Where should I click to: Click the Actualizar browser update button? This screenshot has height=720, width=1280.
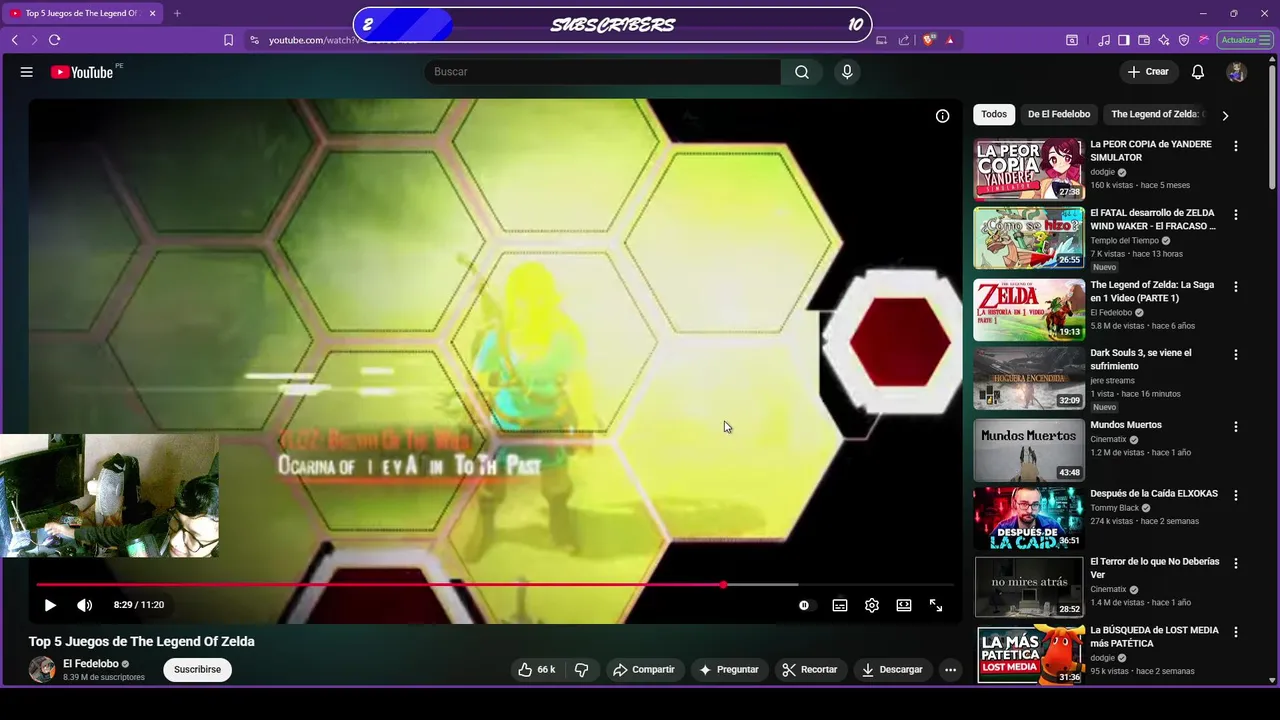1245,40
